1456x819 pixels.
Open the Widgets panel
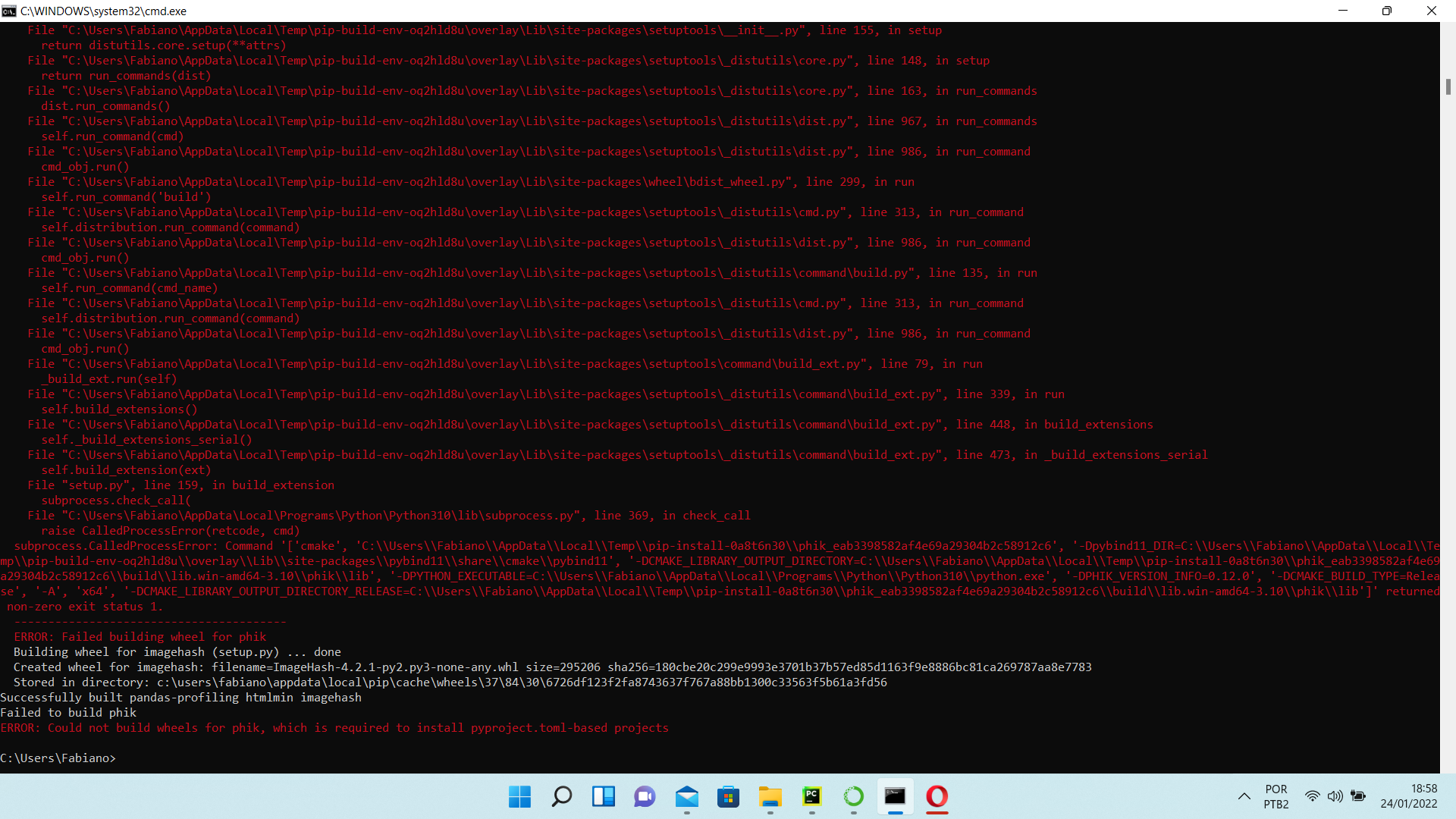pos(603,797)
